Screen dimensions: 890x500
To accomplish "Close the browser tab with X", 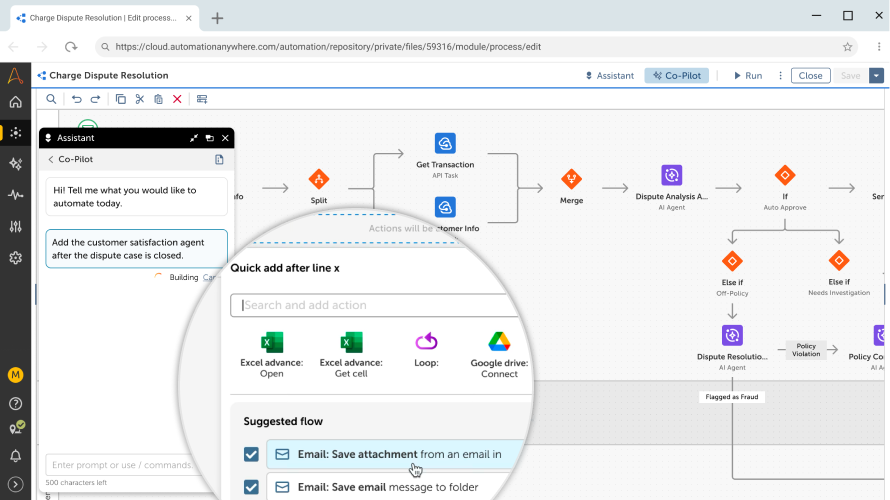I will tap(188, 18).
